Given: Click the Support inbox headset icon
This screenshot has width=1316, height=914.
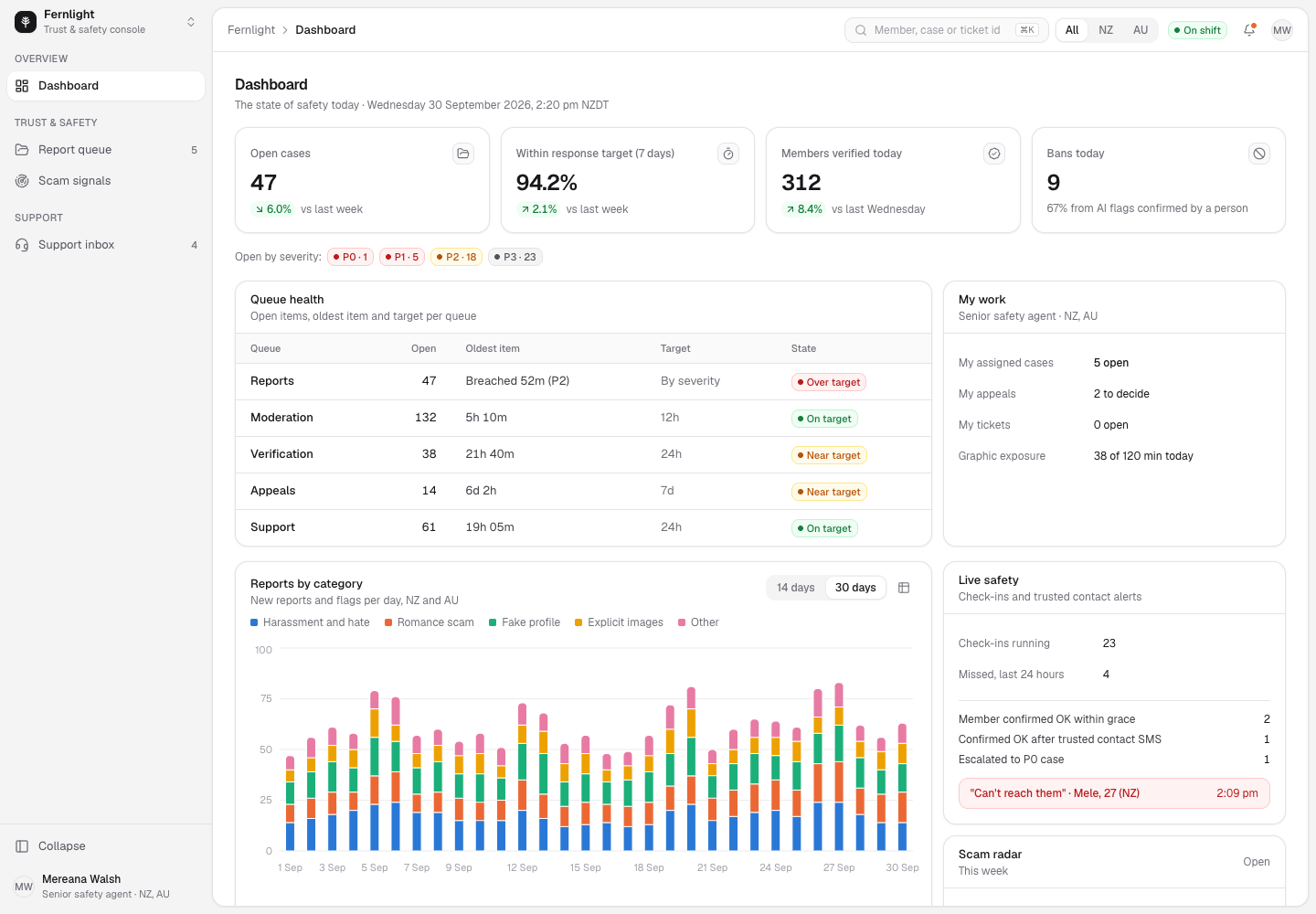Looking at the screenshot, I should tap(22, 245).
